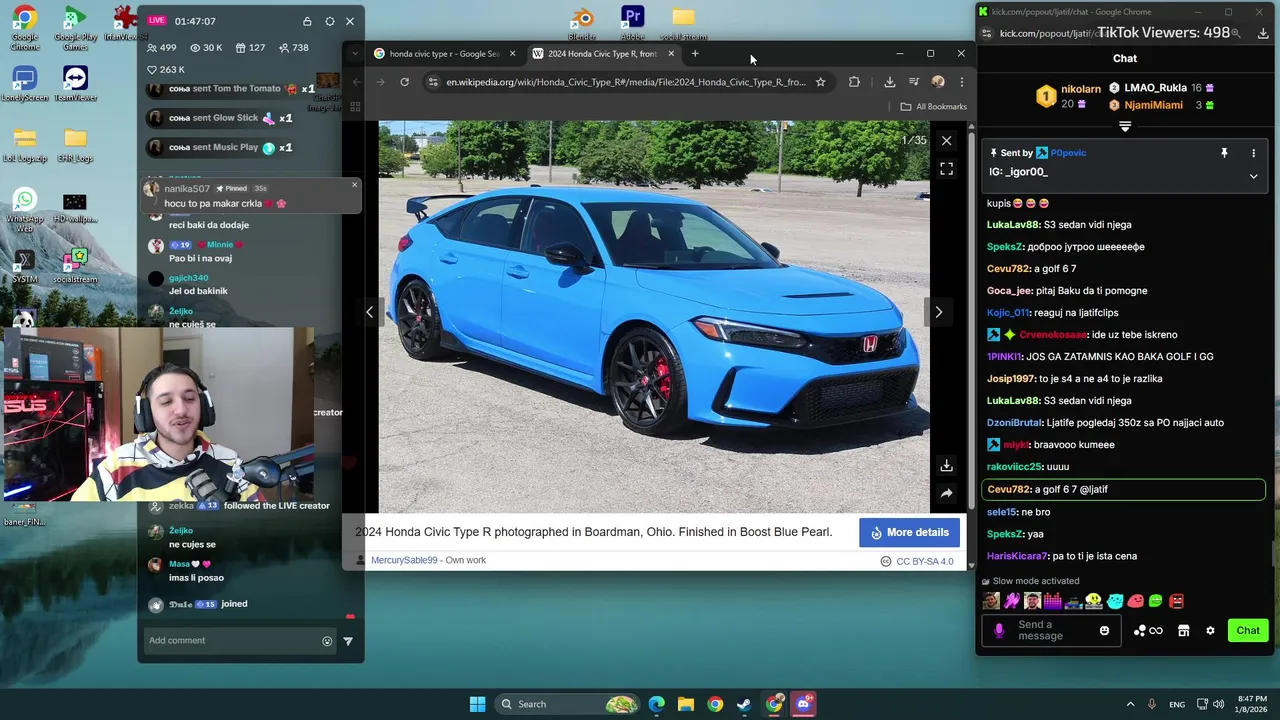Open File Explorer from taskbar
This screenshot has height=720, width=1280.
click(685, 704)
